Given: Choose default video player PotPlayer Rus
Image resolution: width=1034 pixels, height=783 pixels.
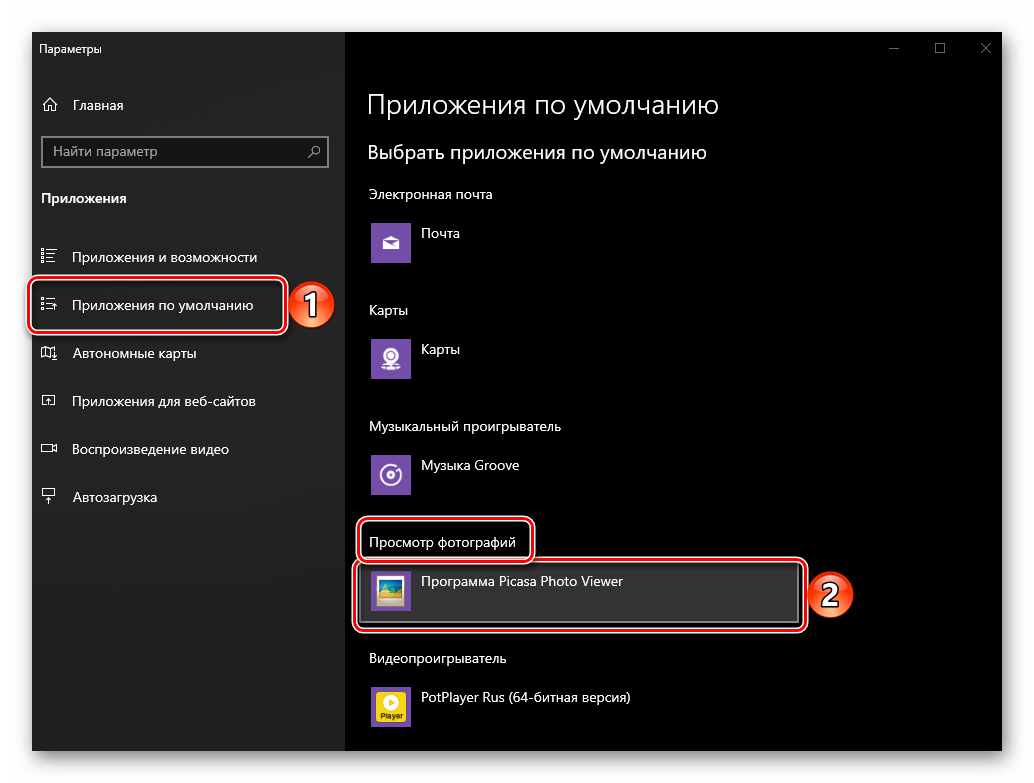Looking at the screenshot, I should click(x=525, y=697).
